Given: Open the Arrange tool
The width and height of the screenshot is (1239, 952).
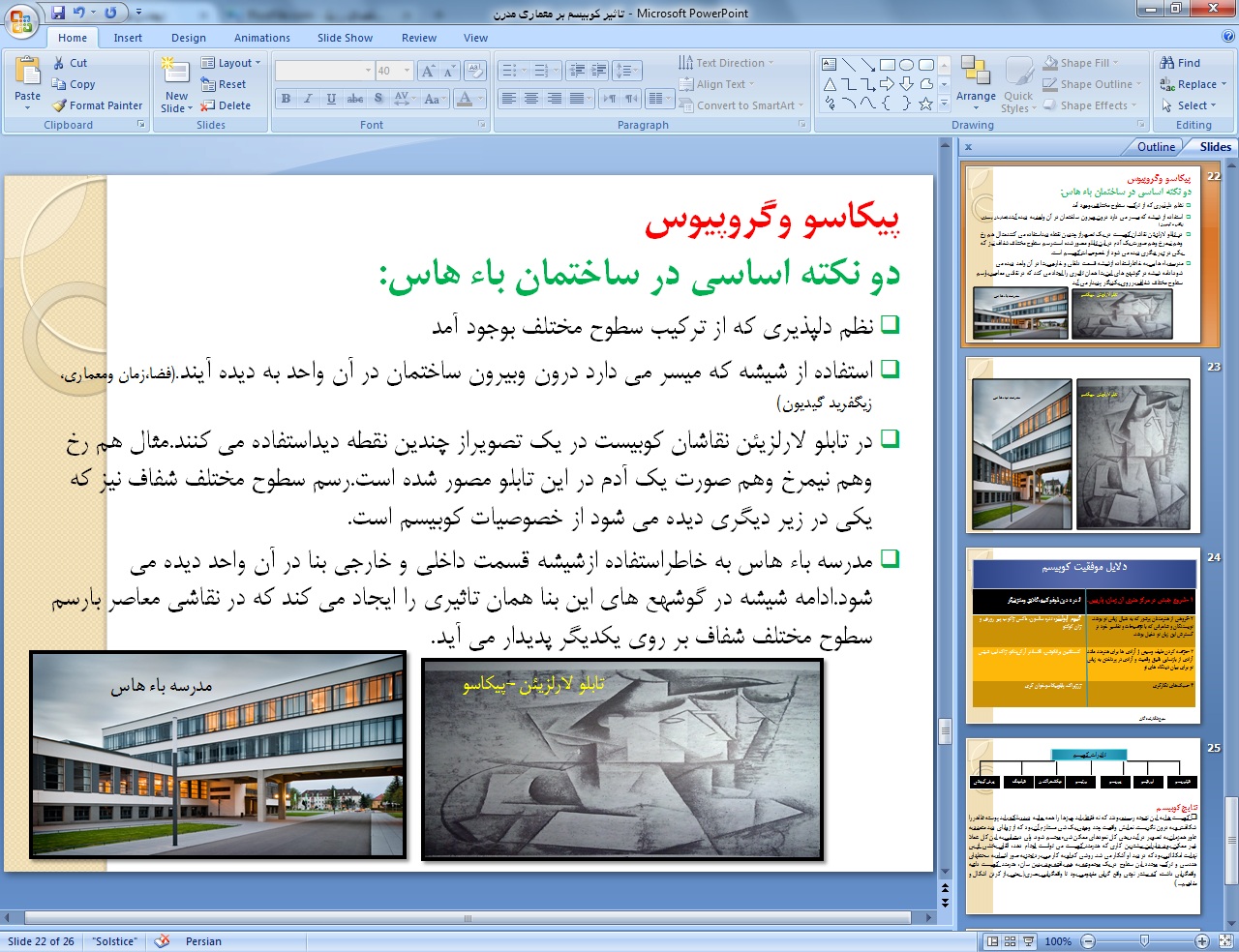Looking at the screenshot, I should [976, 80].
